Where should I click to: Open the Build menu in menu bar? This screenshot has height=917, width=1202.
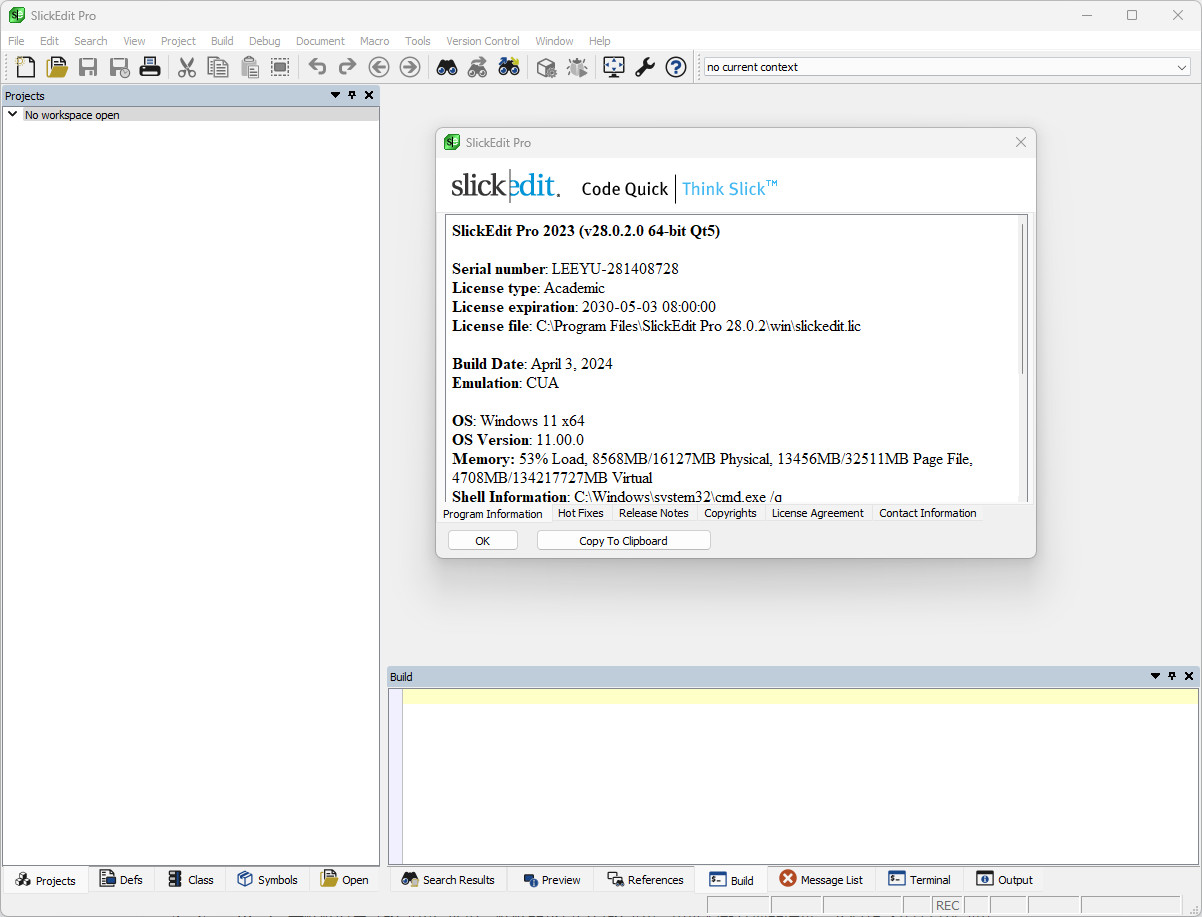[222, 41]
